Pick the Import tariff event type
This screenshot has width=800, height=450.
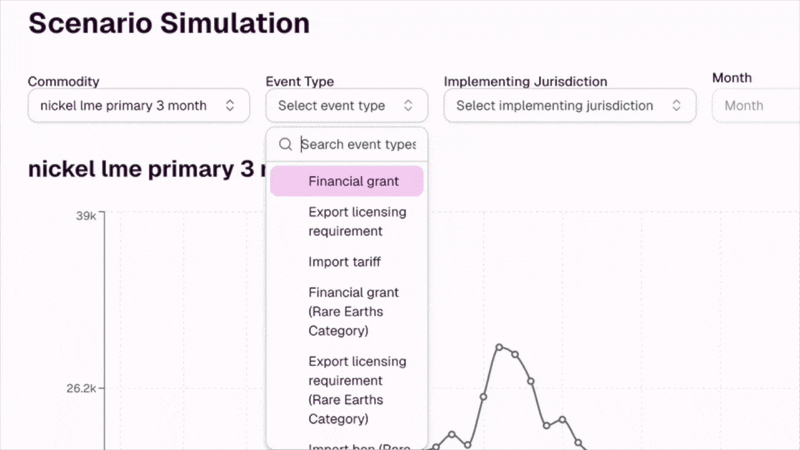346,262
